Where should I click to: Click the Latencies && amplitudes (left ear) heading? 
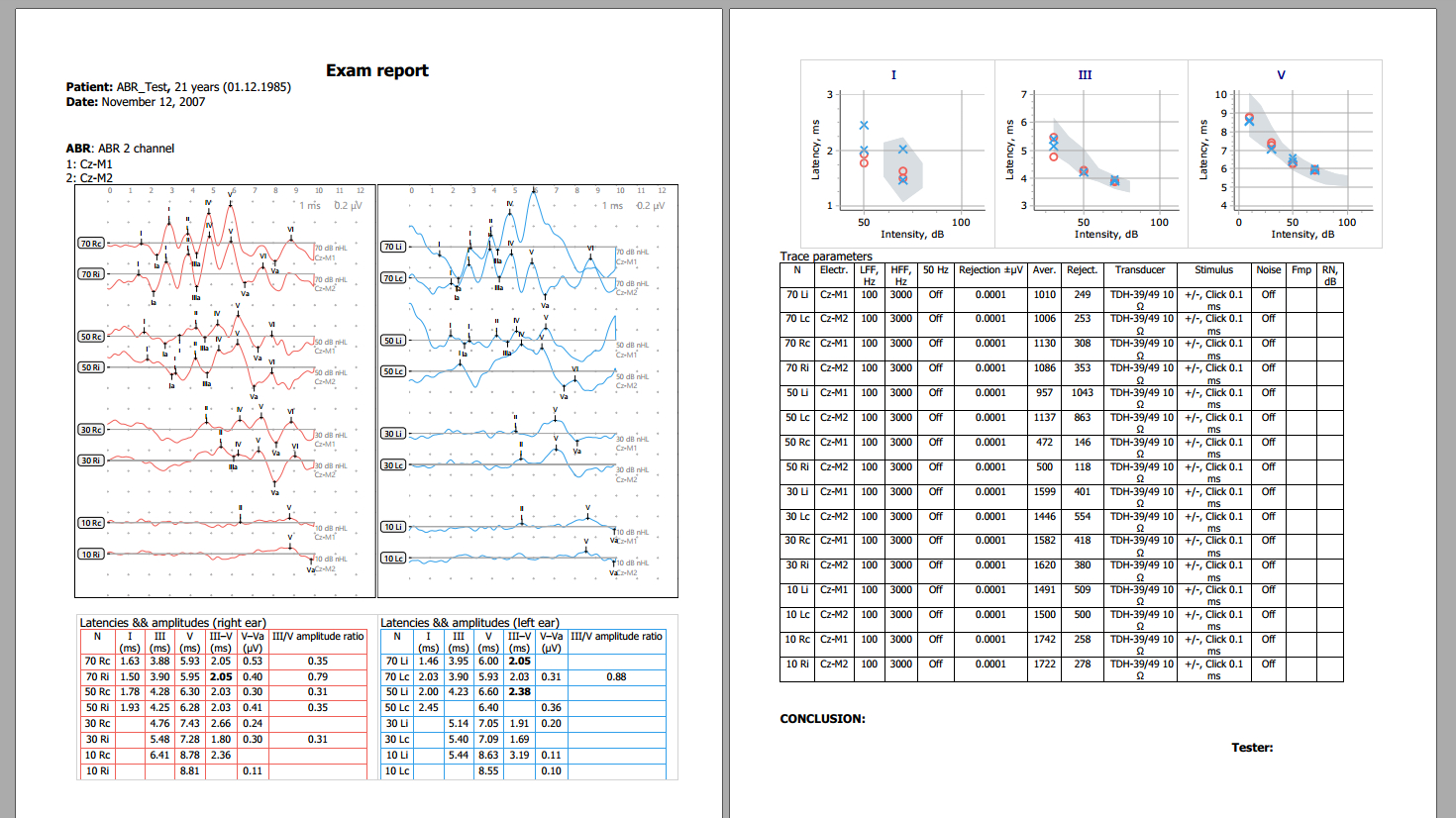(x=469, y=623)
